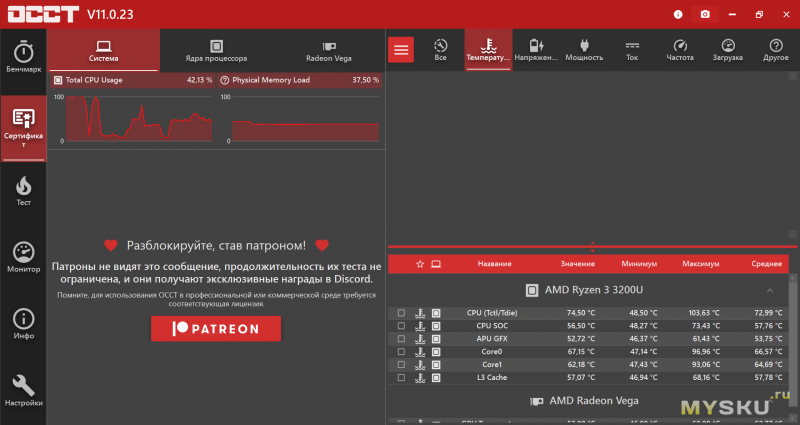Click chip icon in CPU (Tctl/Tdie) row
Viewport: 800px width, 425px height.
click(x=436, y=313)
